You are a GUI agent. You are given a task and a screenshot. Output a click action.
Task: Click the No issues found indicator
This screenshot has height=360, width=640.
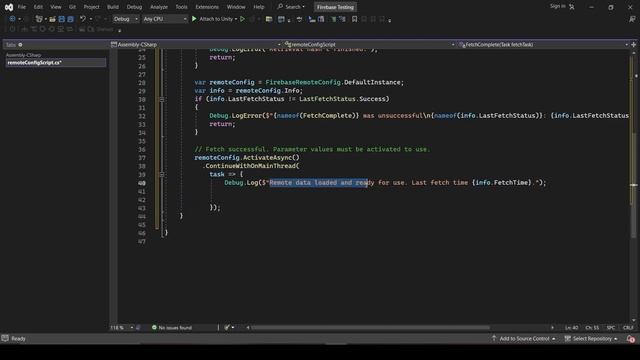pos(171,328)
